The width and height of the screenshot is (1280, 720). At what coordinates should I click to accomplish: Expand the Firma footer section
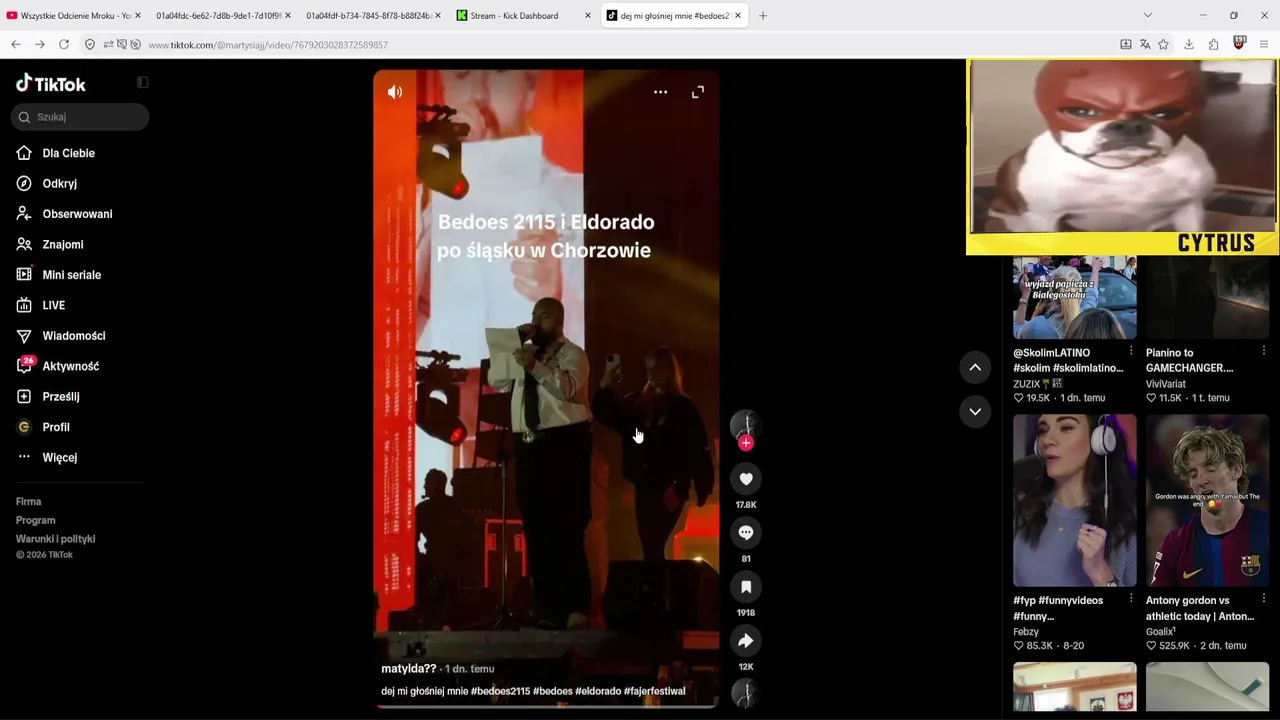(x=28, y=502)
